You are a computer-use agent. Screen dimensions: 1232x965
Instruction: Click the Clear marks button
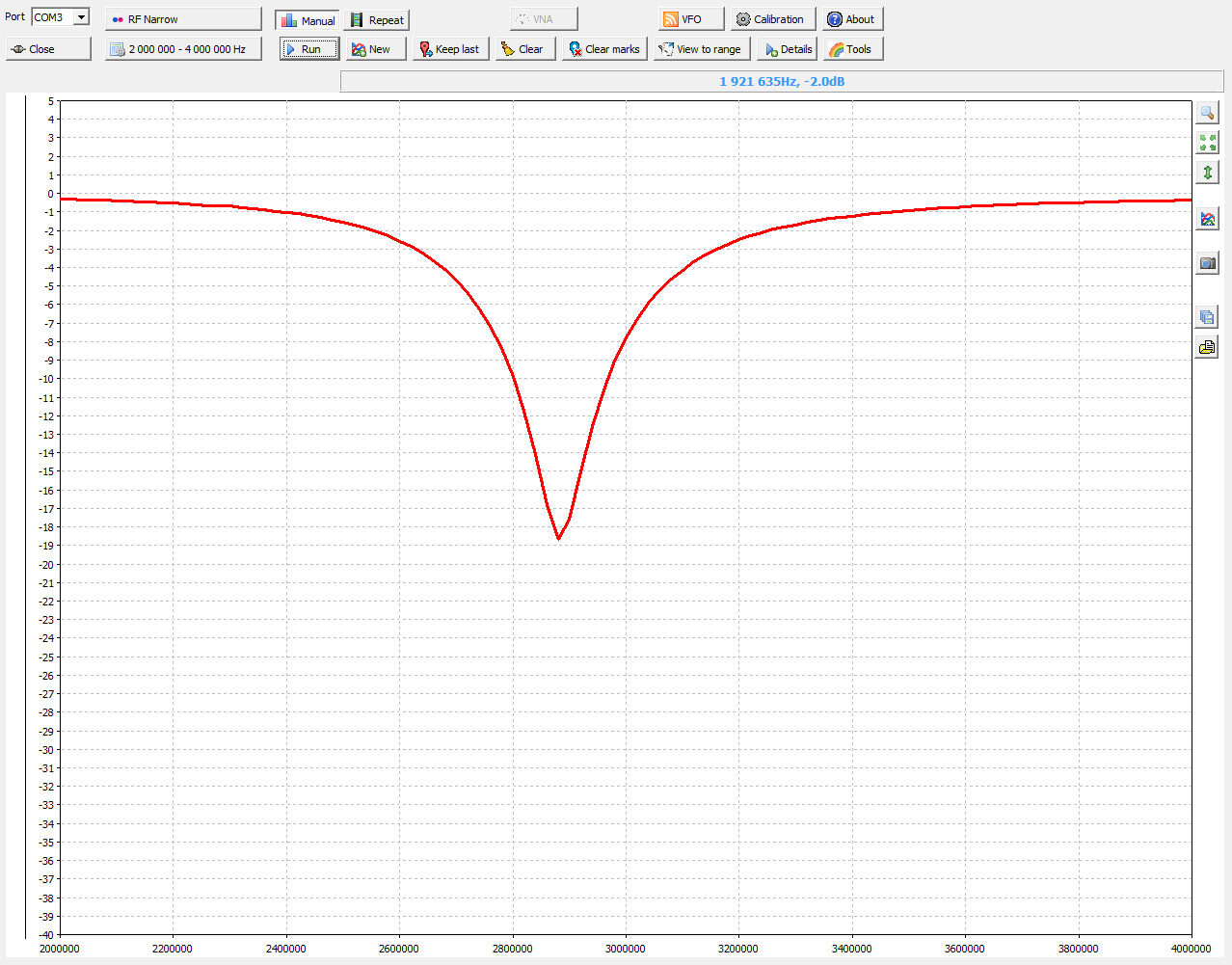(x=604, y=49)
